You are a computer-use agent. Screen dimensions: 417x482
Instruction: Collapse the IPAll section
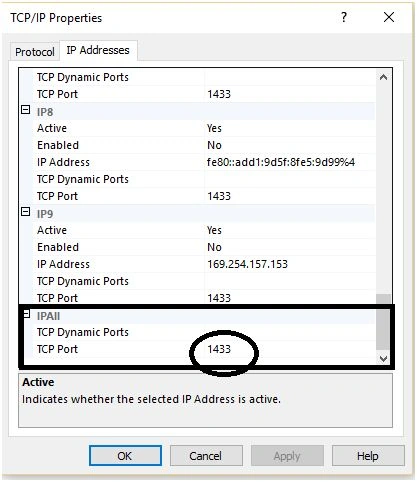pyautogui.click(x=26, y=314)
